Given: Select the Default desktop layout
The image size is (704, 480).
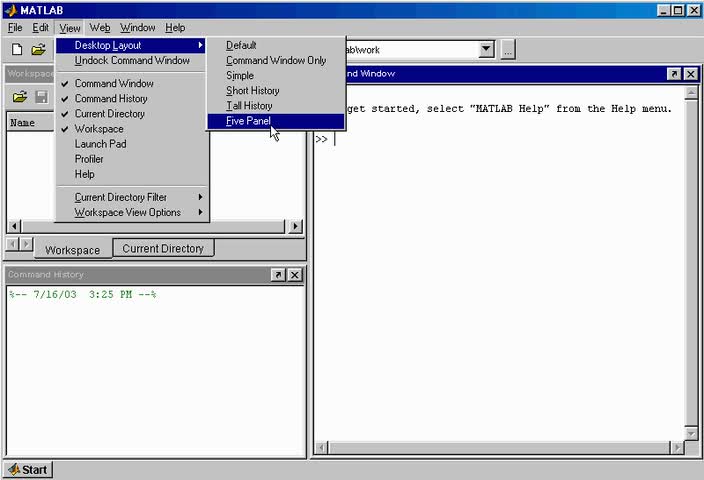Looking at the screenshot, I should 276,45.
